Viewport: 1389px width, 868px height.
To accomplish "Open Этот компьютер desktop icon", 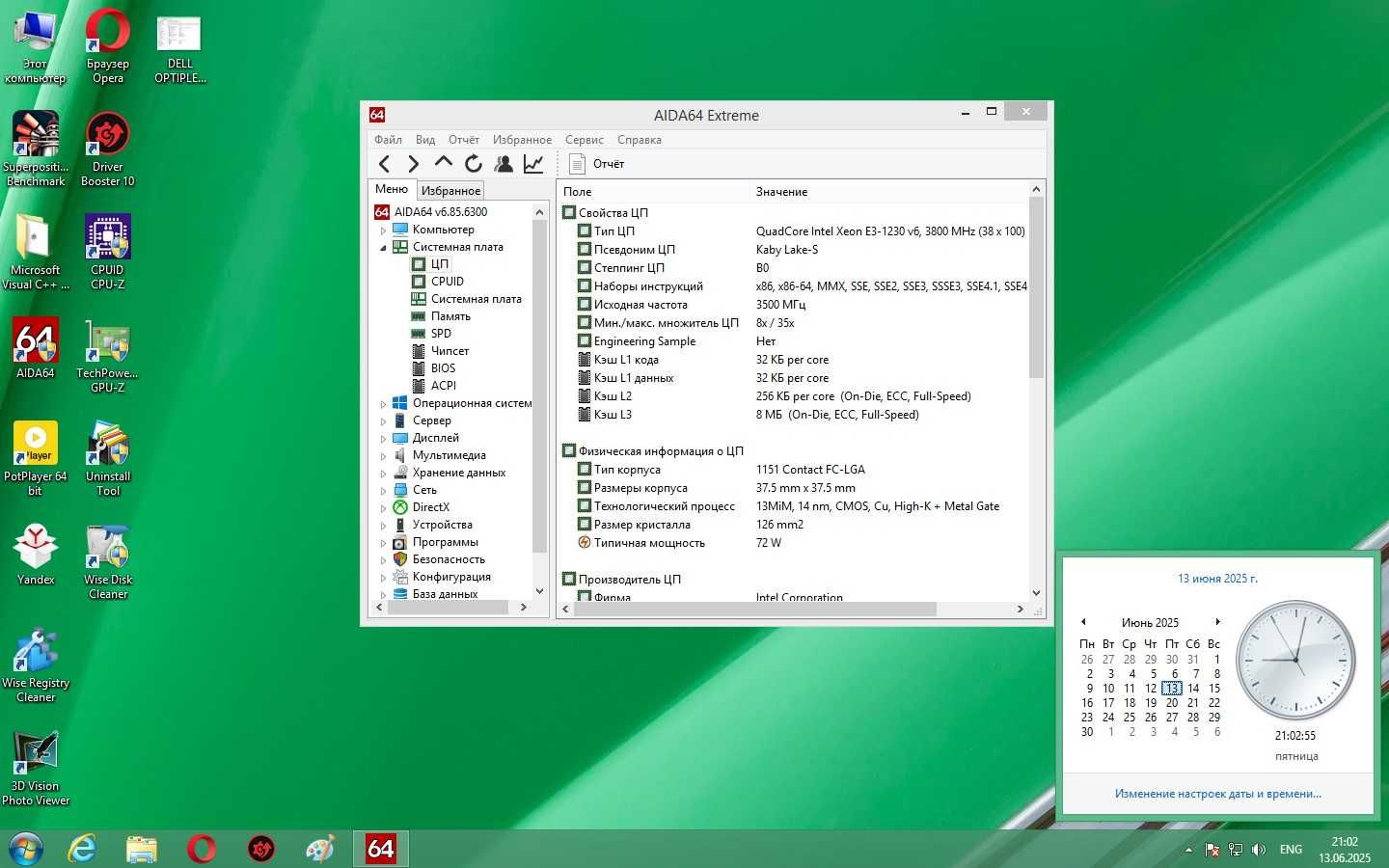I will [x=35, y=48].
